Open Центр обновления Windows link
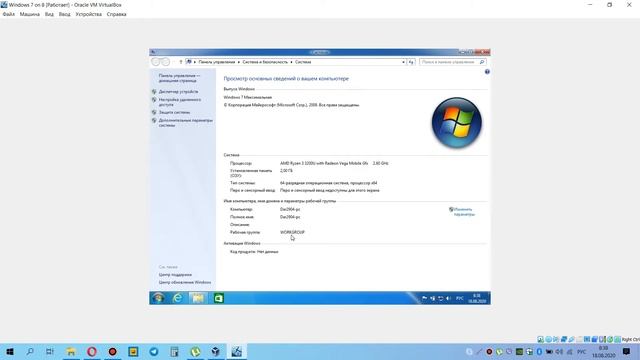Image resolution: width=640 pixels, height=360 pixels. tap(185, 282)
